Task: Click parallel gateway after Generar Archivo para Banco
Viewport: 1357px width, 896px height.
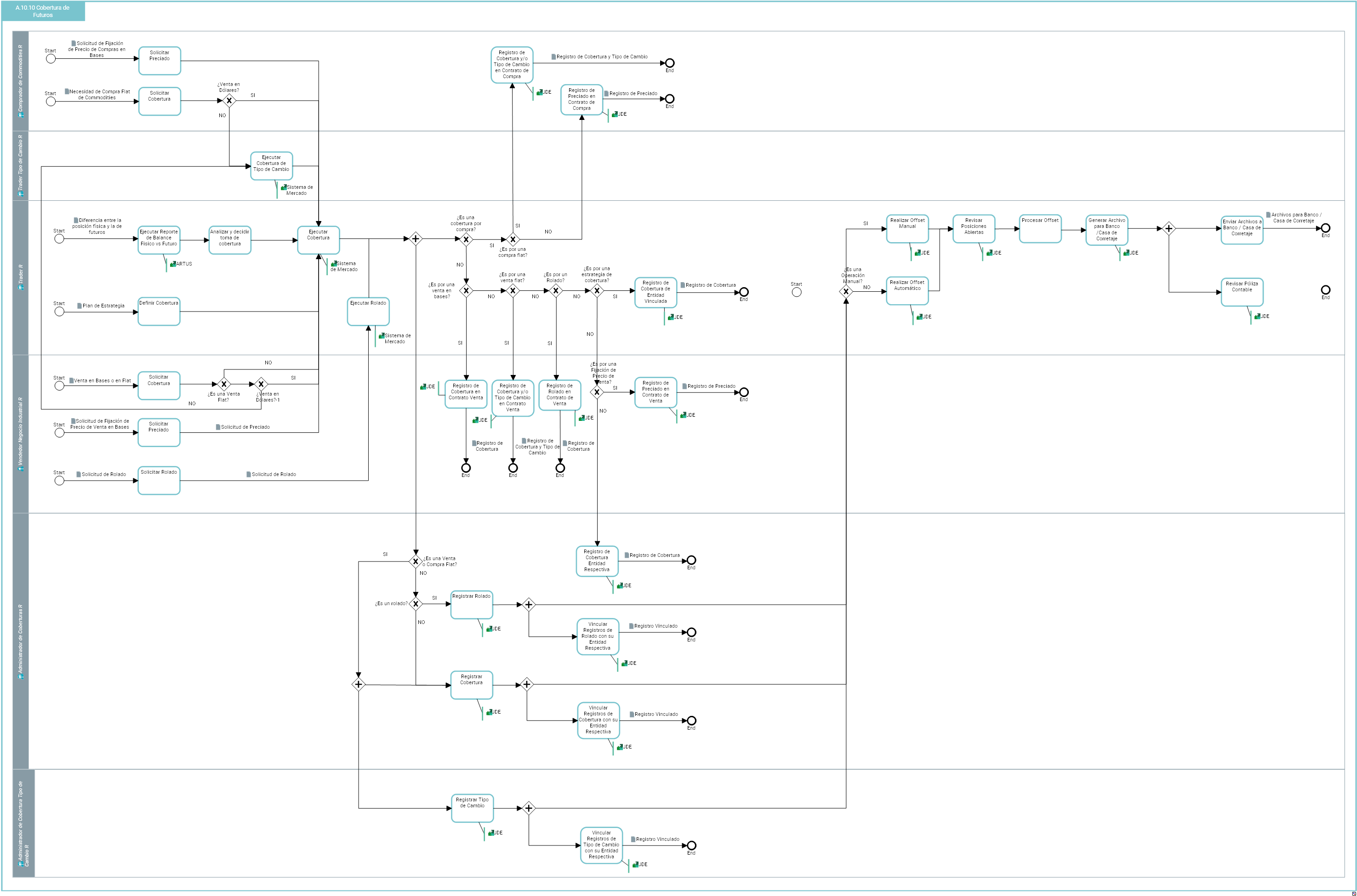Action: point(1169,228)
